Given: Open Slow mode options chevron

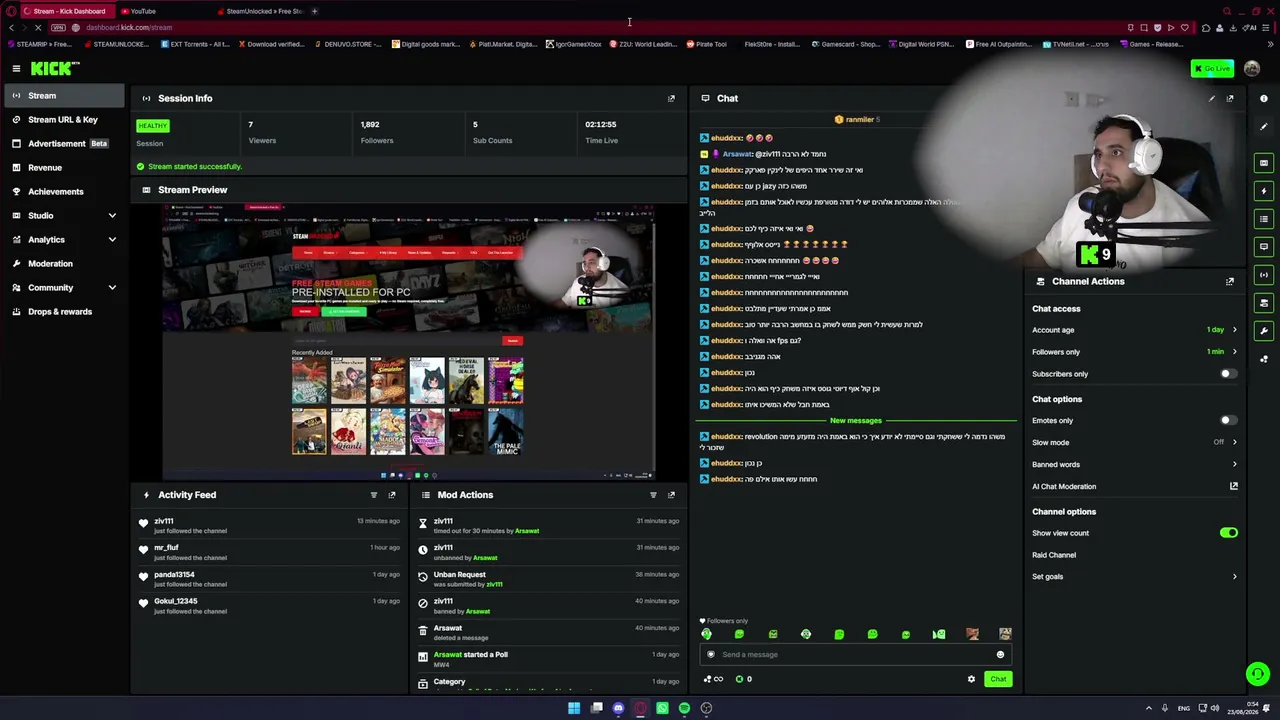Looking at the screenshot, I should (x=1234, y=442).
